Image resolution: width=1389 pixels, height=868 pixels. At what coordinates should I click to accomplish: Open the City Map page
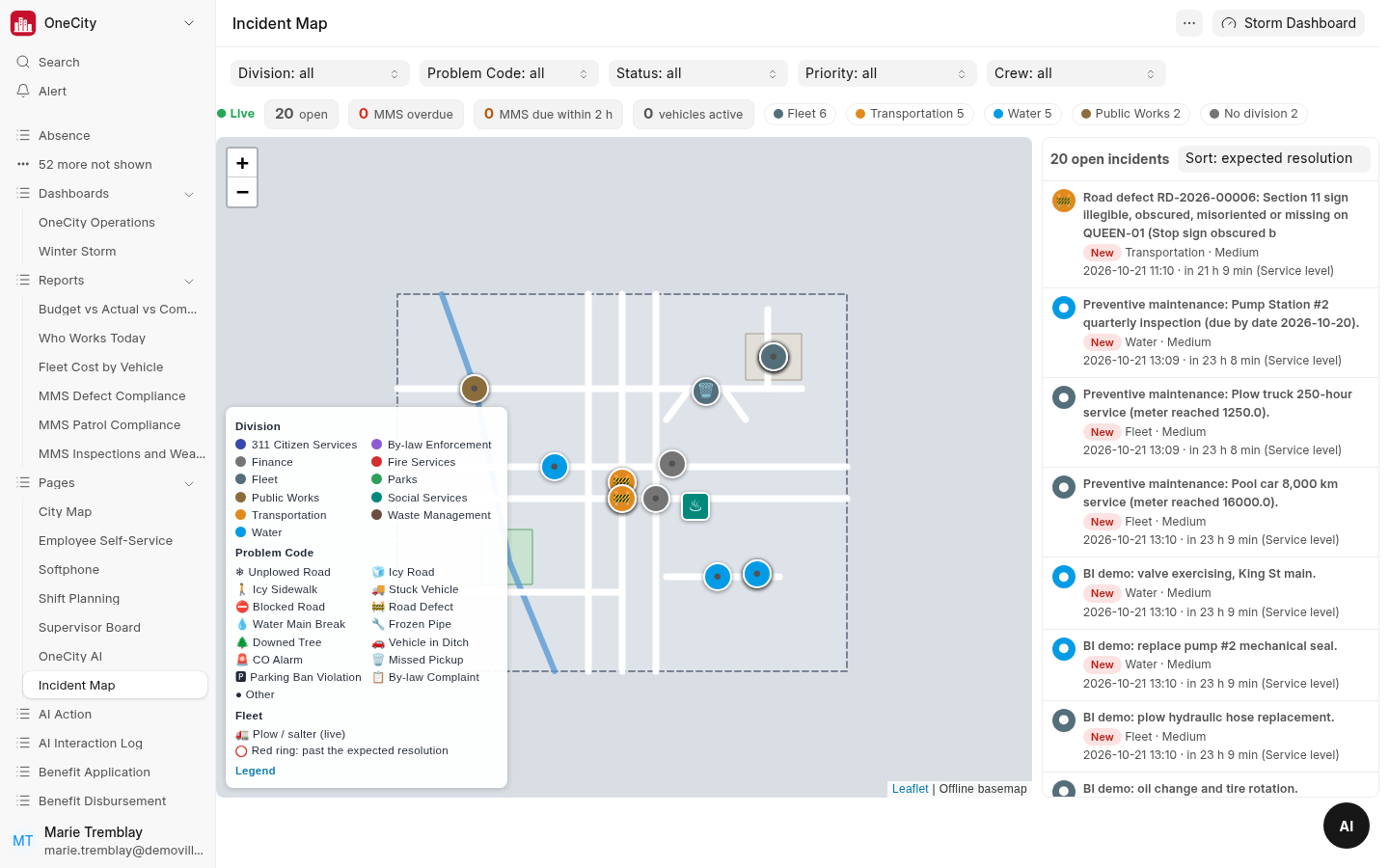(66, 512)
